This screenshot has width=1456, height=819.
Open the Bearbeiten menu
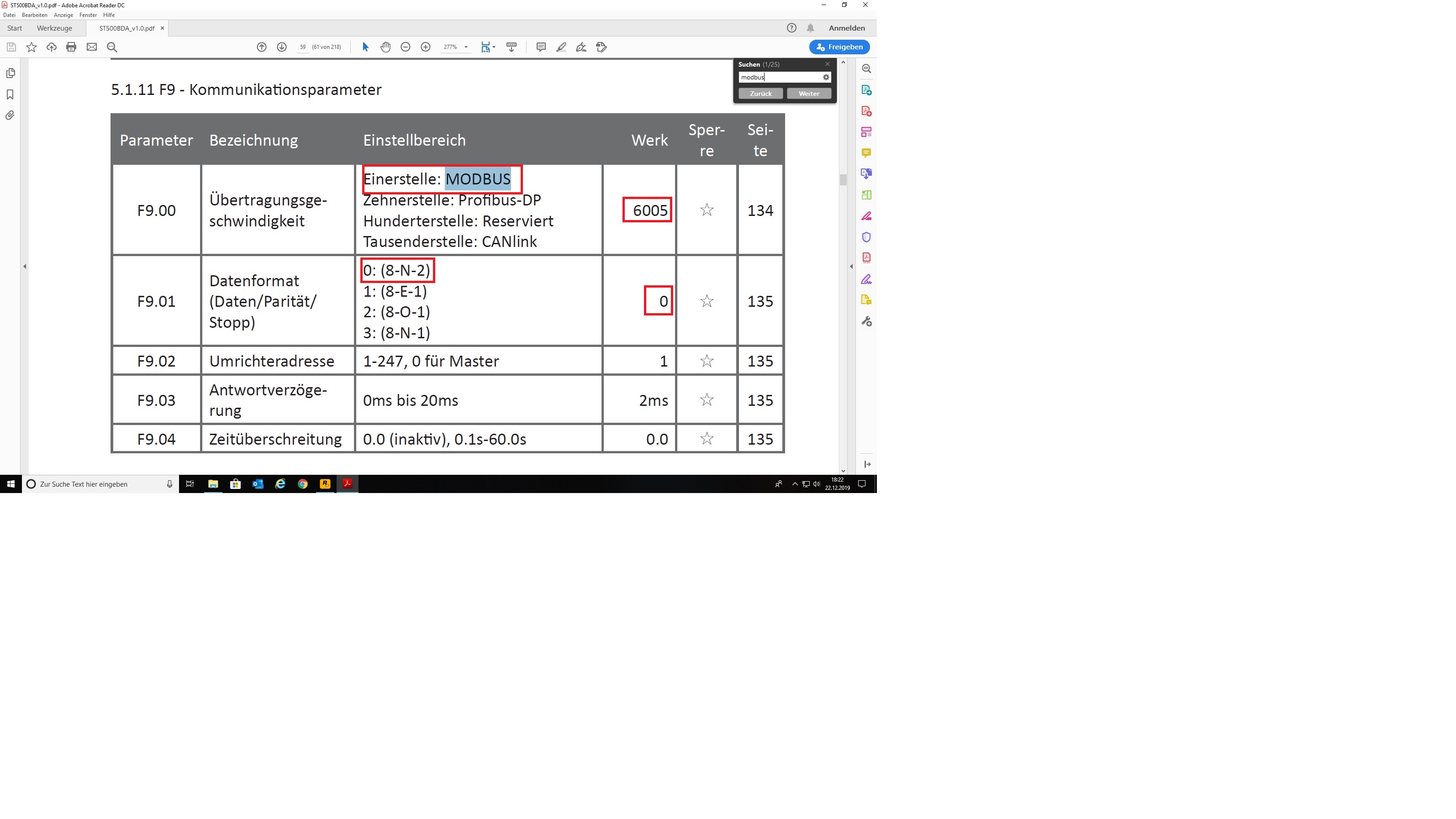pyautogui.click(x=34, y=15)
